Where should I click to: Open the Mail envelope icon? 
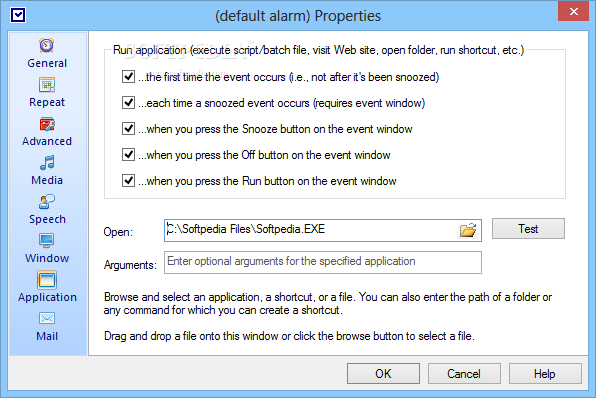(x=47, y=319)
